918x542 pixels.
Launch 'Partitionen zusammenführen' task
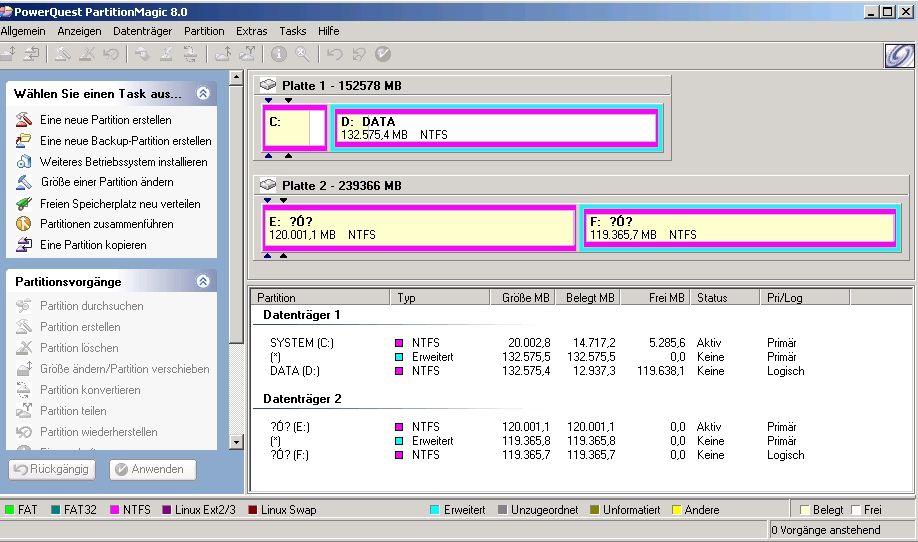[x=106, y=224]
